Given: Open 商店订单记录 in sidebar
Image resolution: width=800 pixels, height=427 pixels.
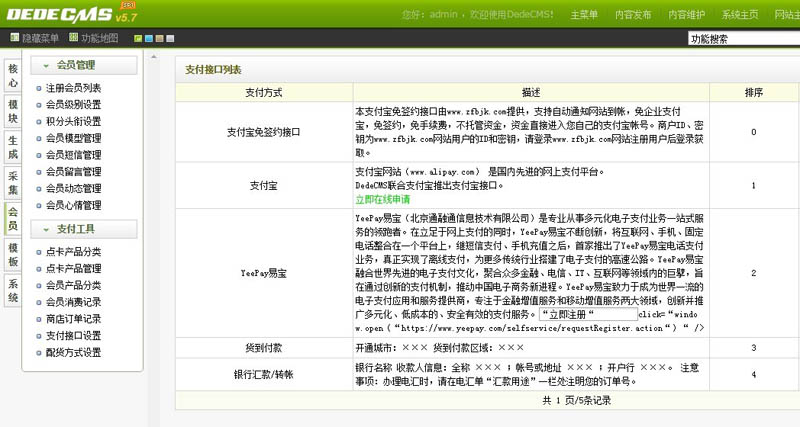Looking at the screenshot, I should point(73,319).
